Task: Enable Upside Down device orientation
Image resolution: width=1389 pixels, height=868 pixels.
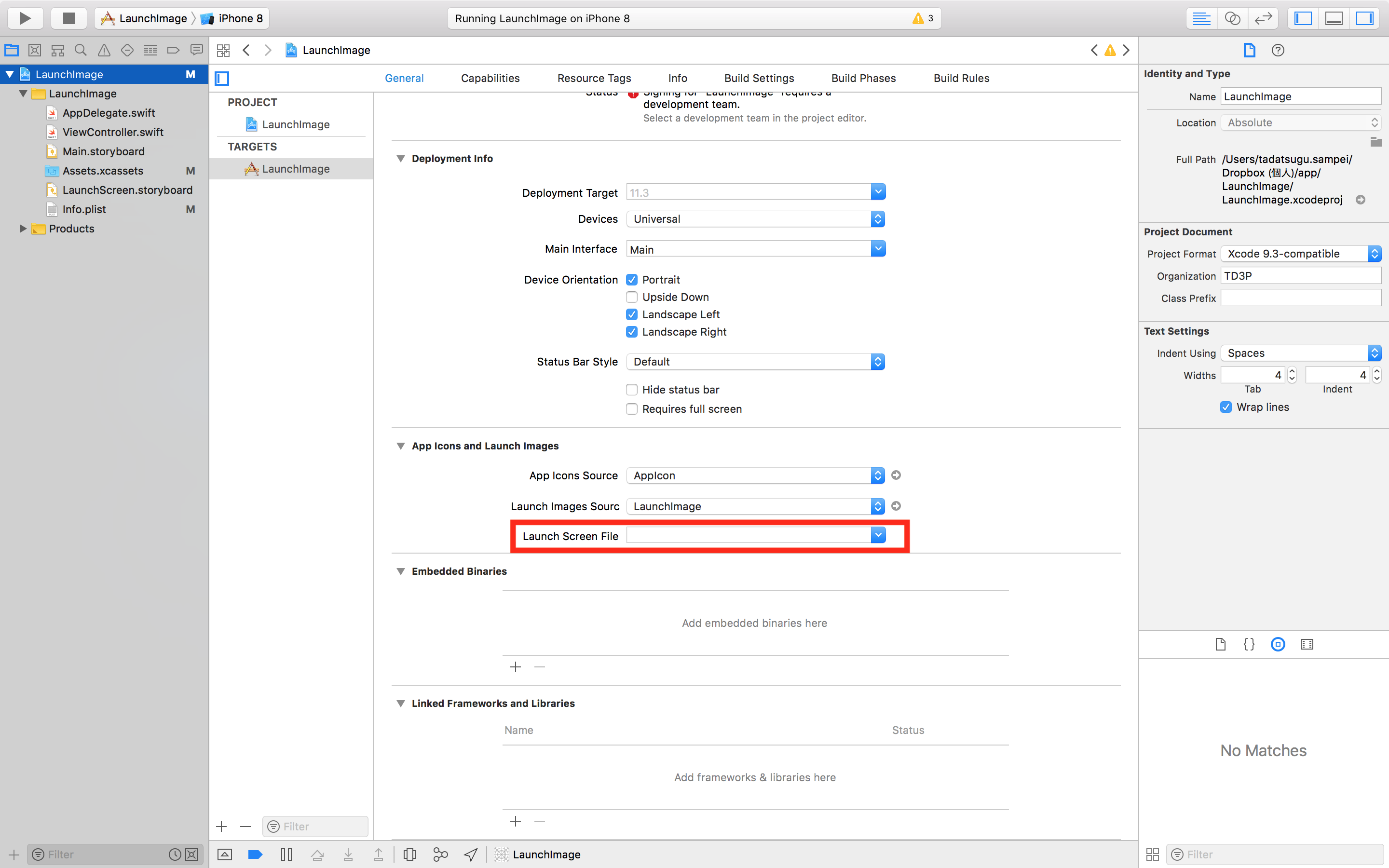Action: tap(630, 297)
